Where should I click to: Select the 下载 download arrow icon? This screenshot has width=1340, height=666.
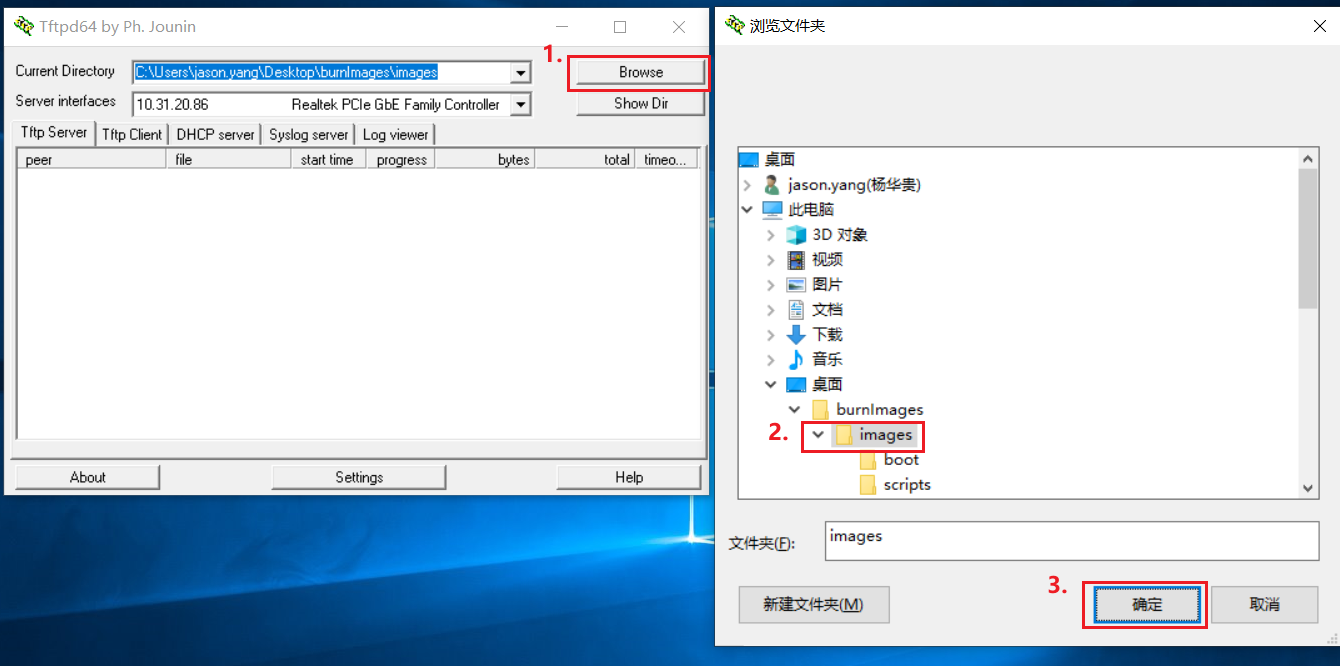(x=796, y=335)
